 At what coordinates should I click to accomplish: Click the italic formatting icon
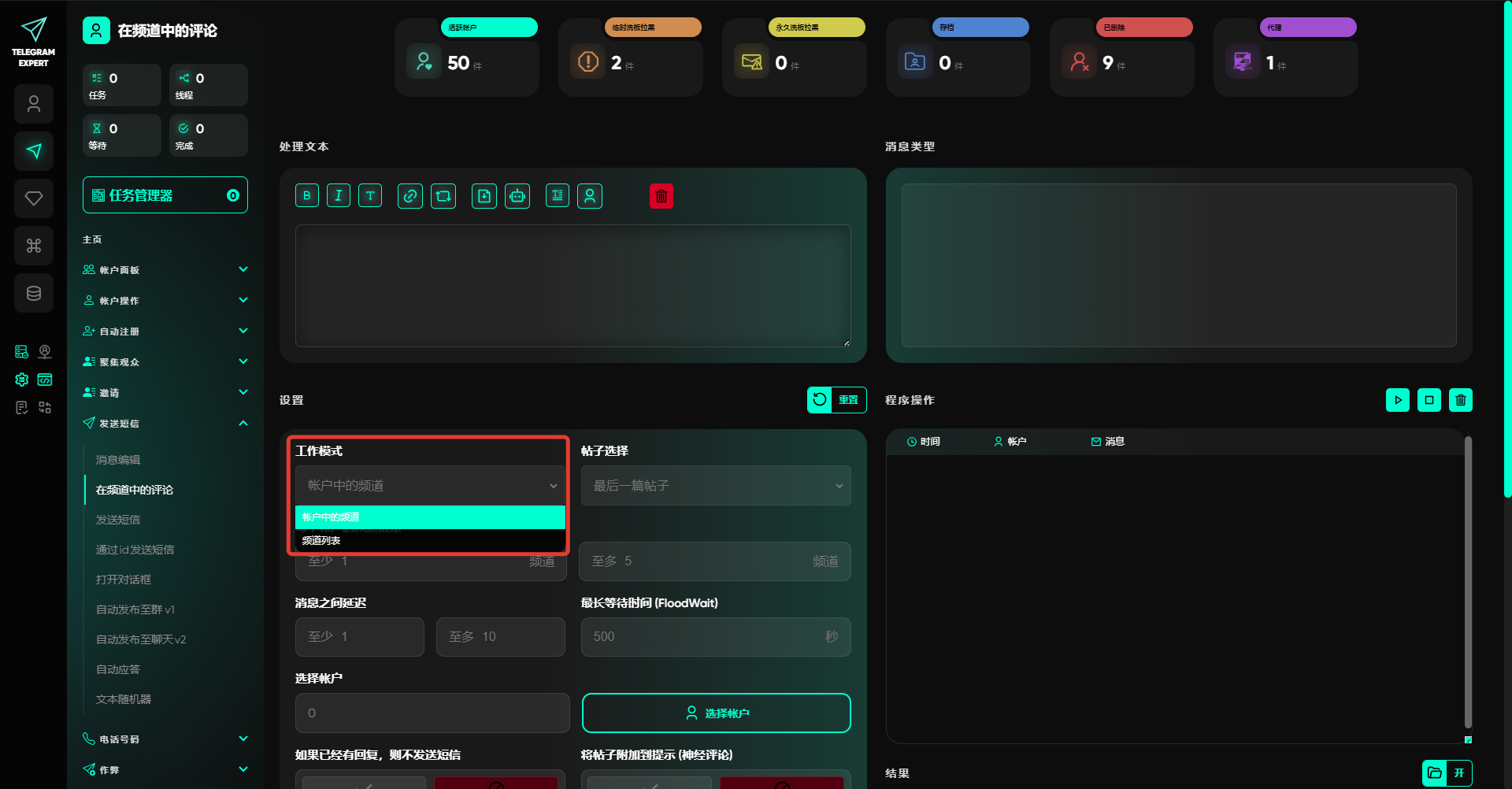click(x=339, y=196)
